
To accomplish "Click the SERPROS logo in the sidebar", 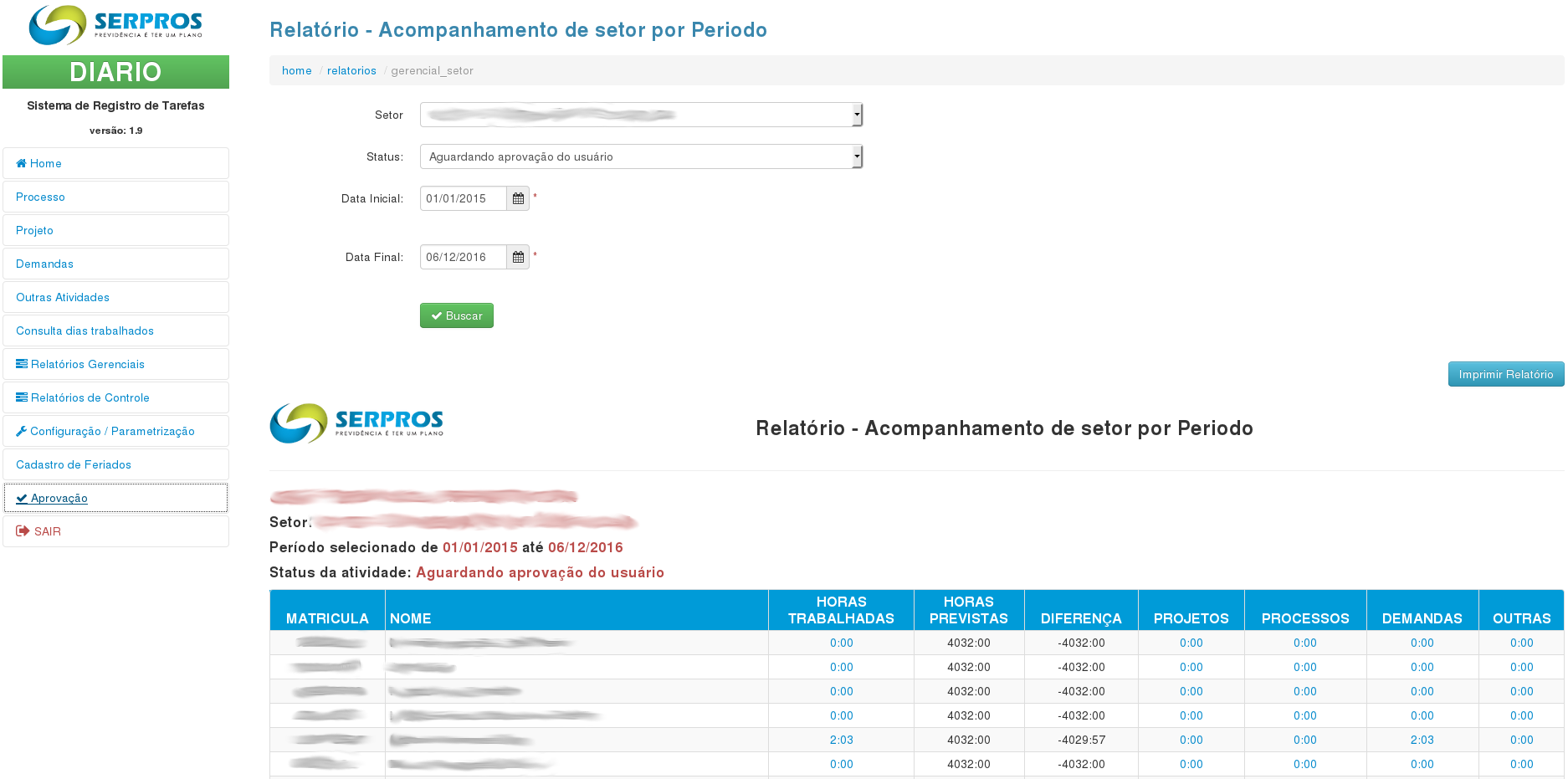I will pyautogui.click(x=115, y=25).
